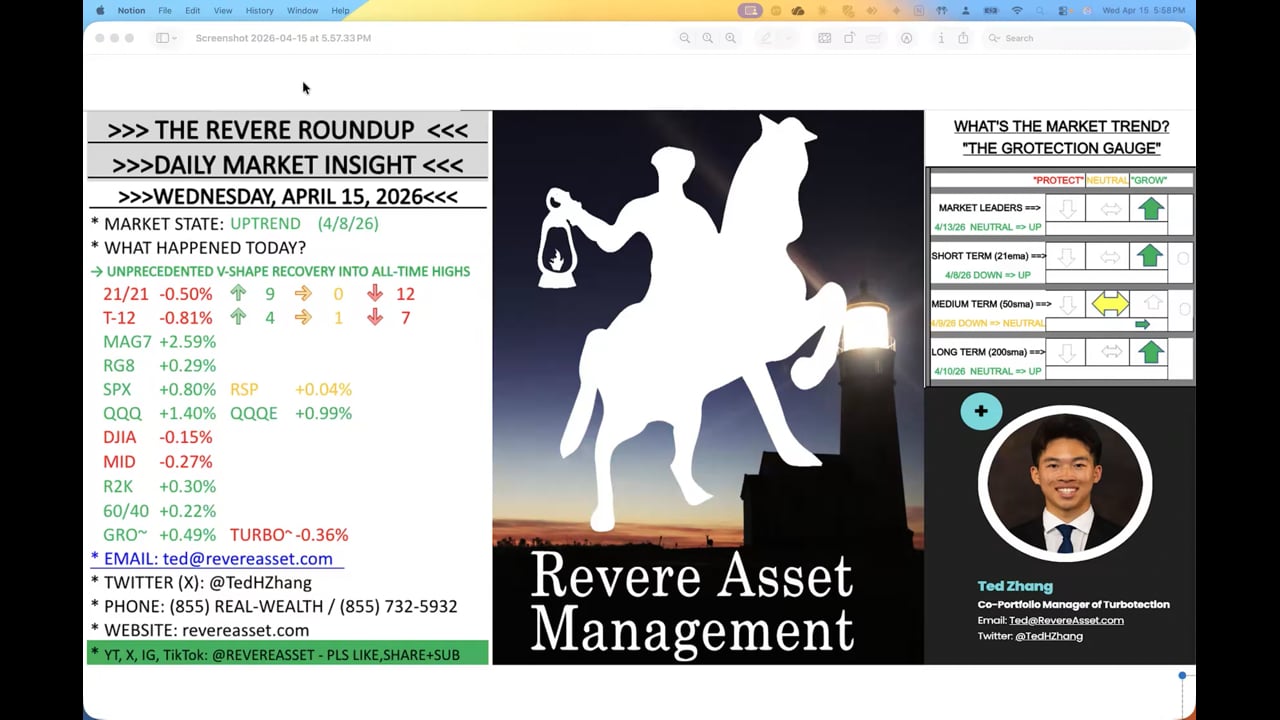This screenshot has height=720, width=1280.
Task: Show the Markup toolbar
Action: [907, 38]
